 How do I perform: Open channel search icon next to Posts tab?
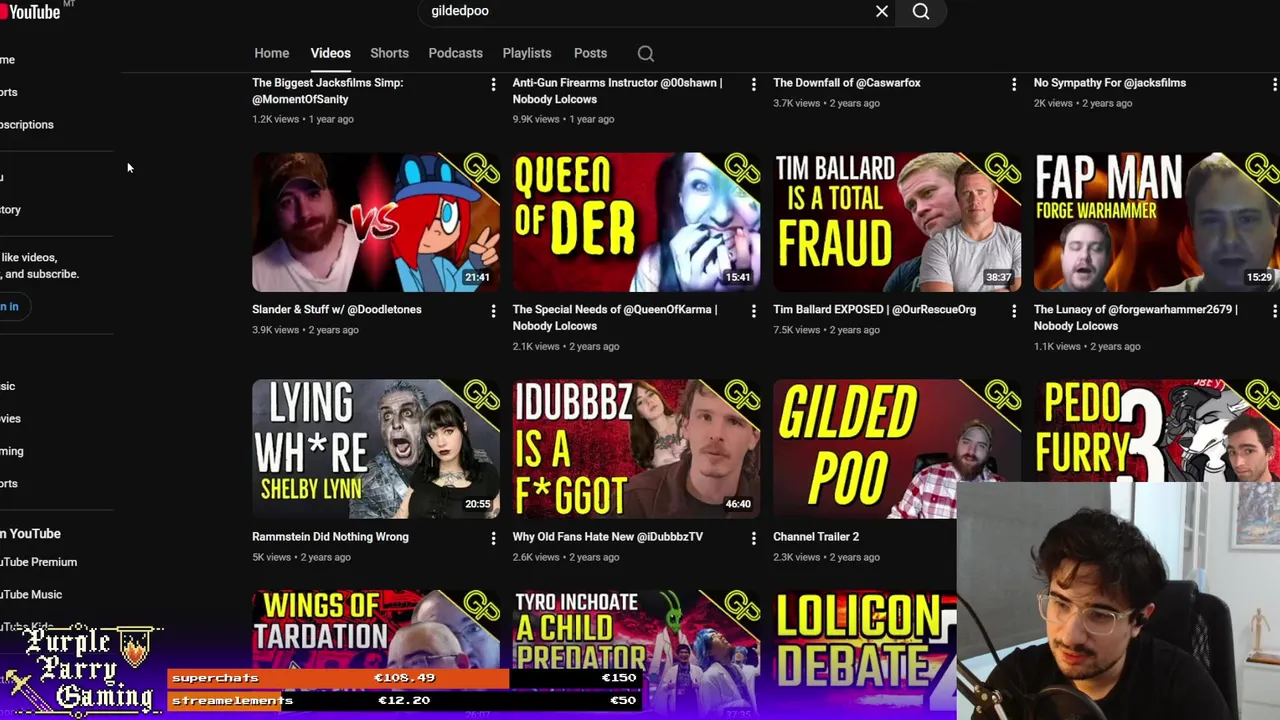coord(646,53)
